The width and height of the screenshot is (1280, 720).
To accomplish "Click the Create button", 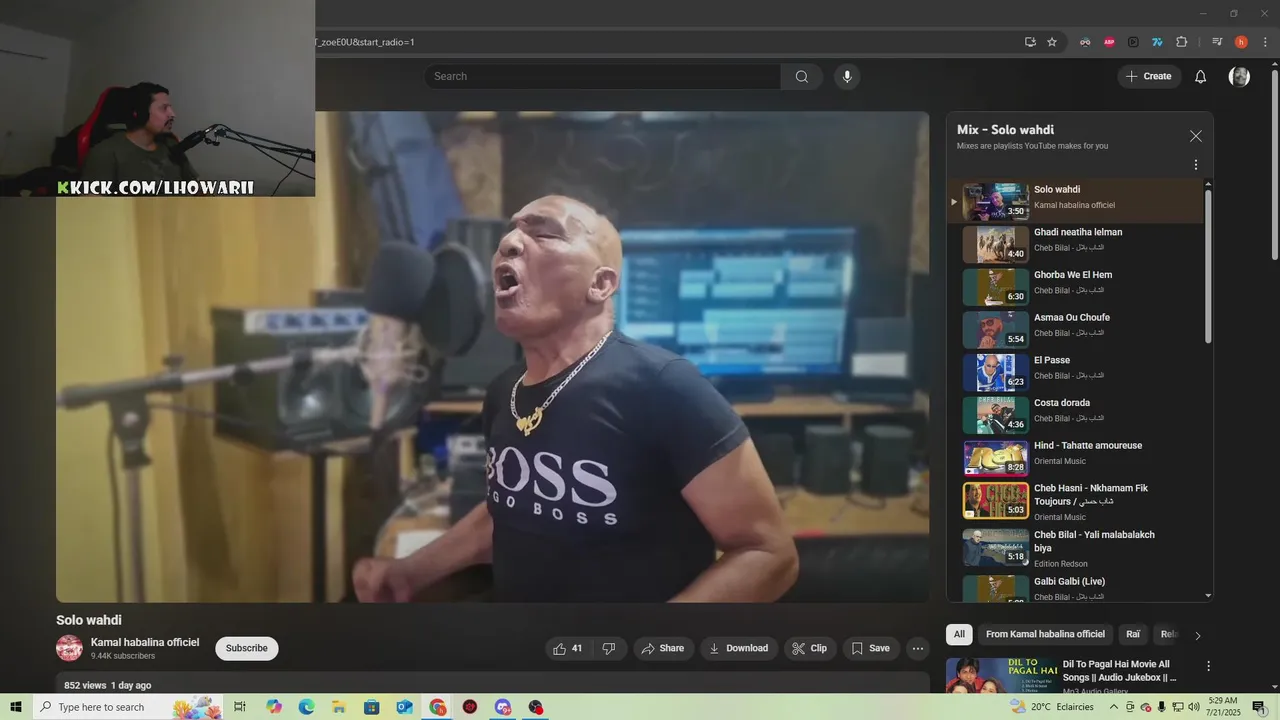I will click(1149, 77).
